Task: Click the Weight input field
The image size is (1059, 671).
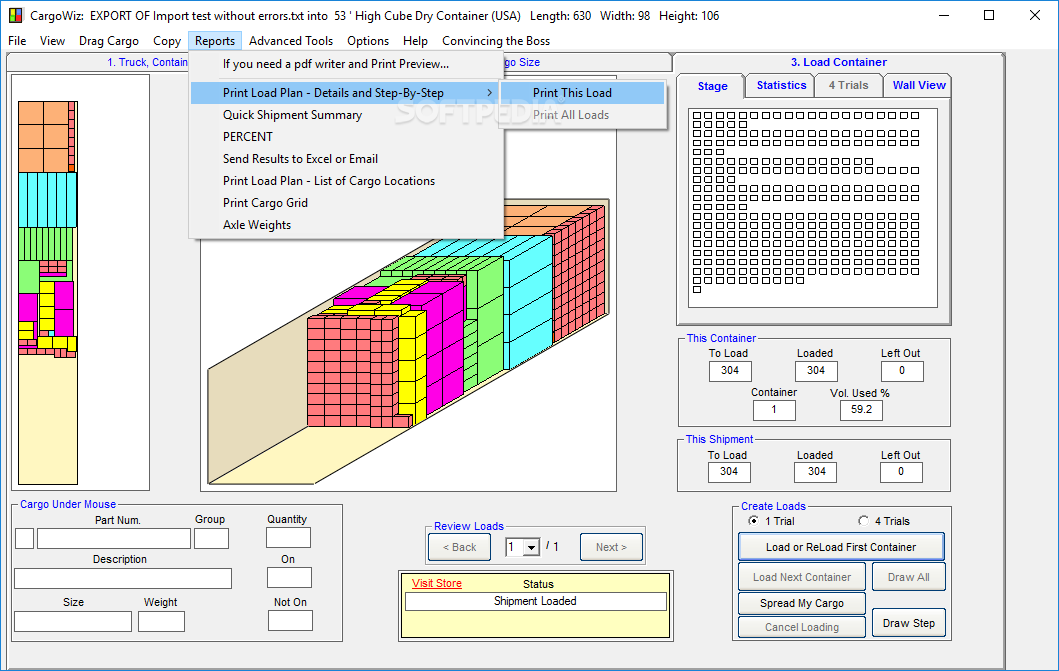Action: pyautogui.click(x=161, y=622)
